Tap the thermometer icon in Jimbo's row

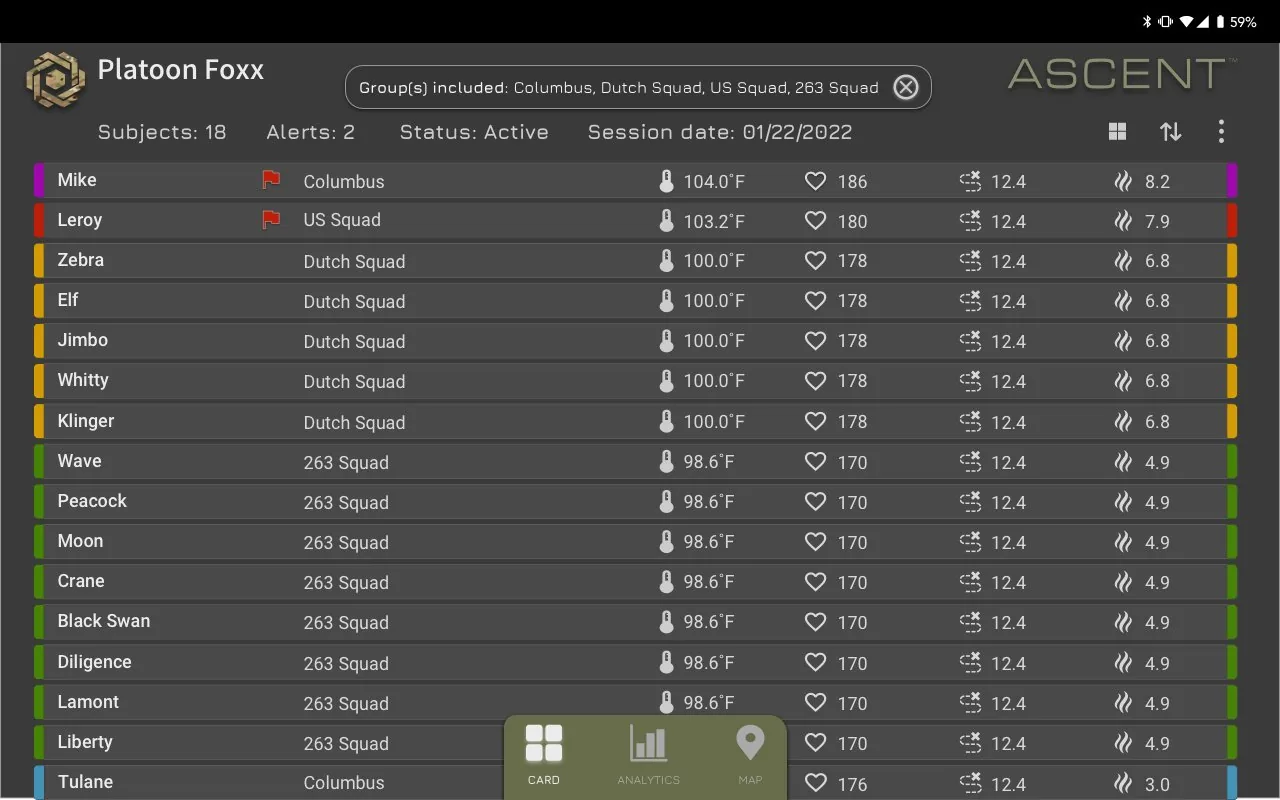point(667,341)
